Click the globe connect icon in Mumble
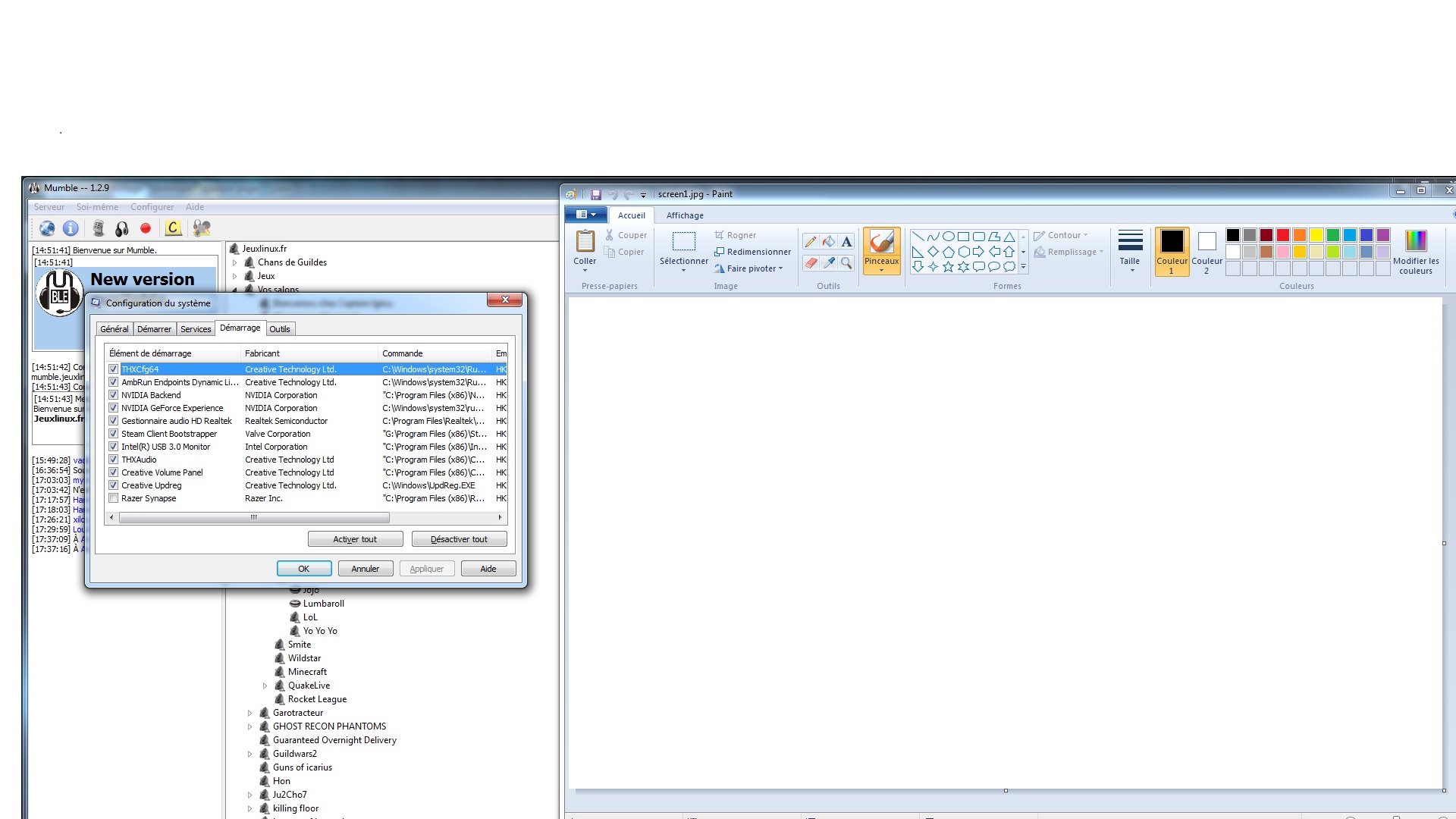This screenshot has width=1456, height=819. click(x=47, y=228)
